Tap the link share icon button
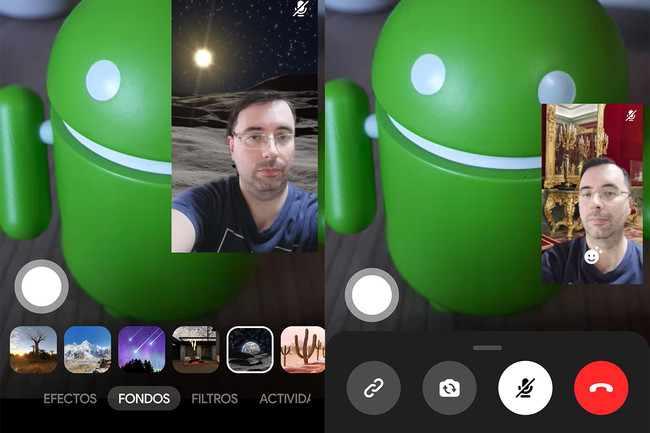 (374, 388)
